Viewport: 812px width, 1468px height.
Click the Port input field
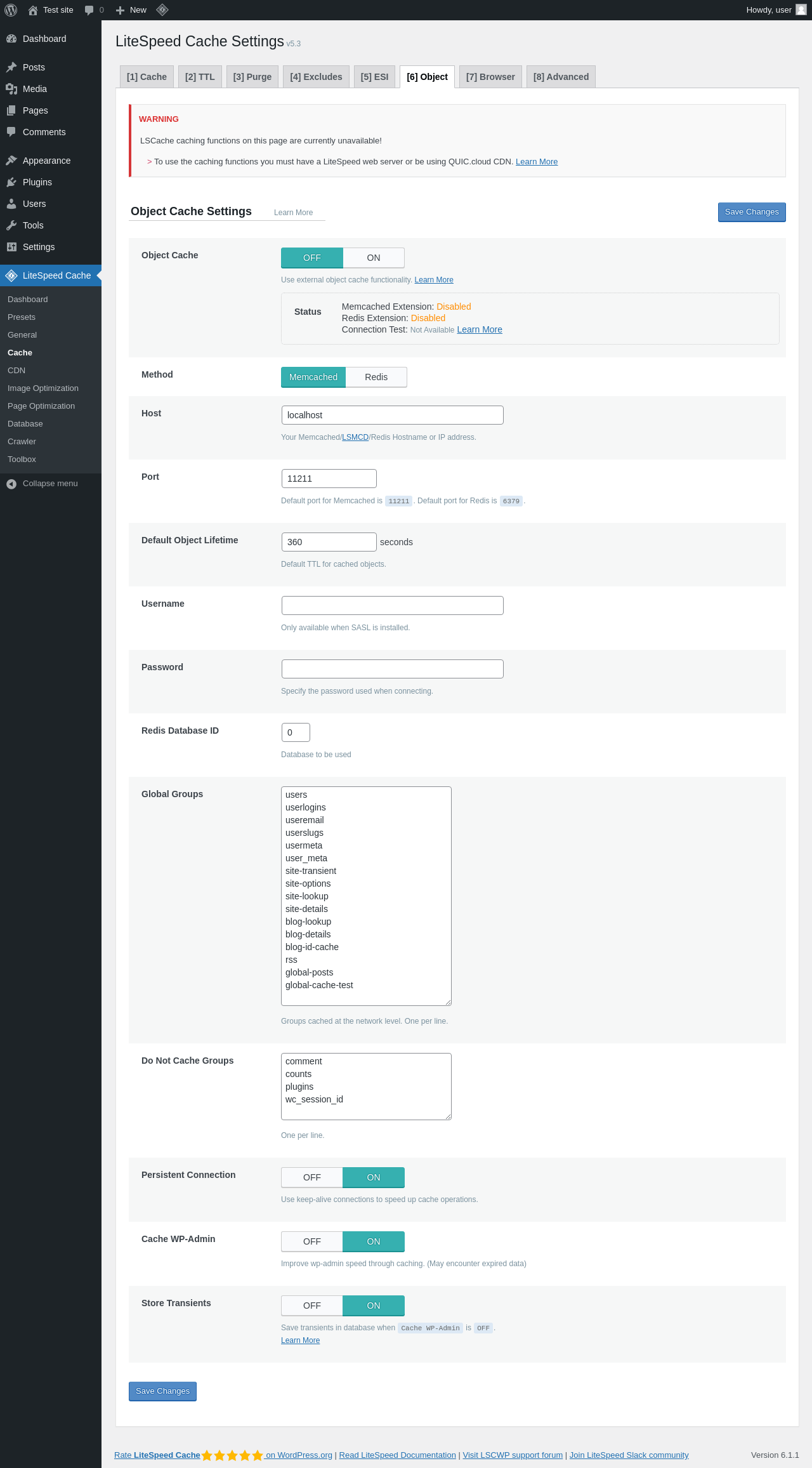tap(329, 479)
